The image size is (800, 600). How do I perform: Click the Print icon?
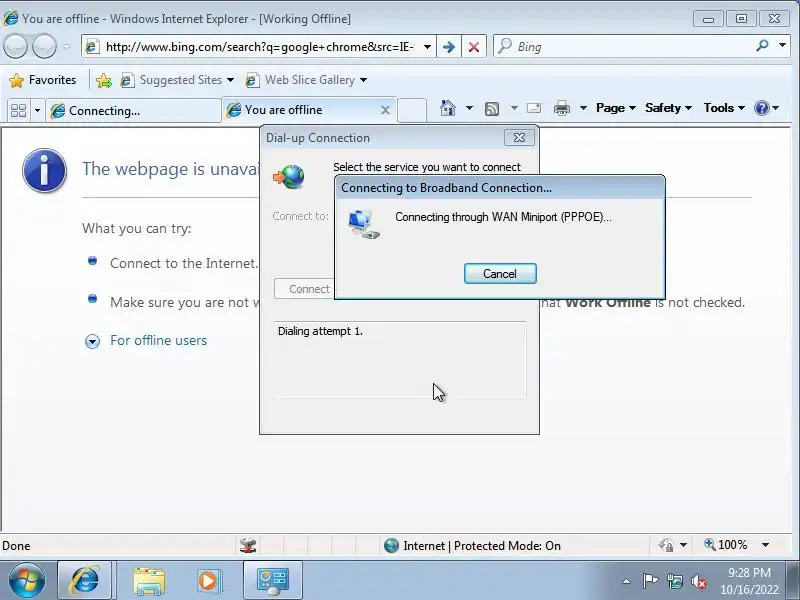click(562, 108)
